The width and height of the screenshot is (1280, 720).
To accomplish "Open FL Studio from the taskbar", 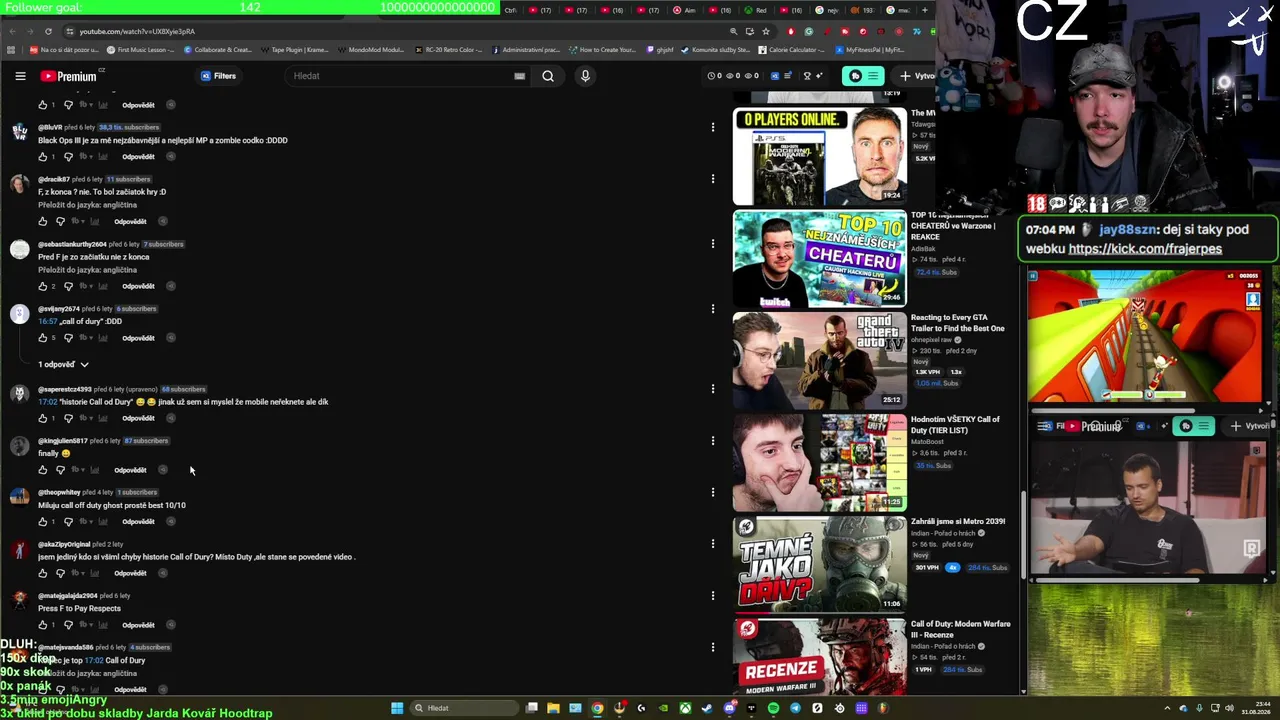I will pyautogui.click(x=883, y=708).
